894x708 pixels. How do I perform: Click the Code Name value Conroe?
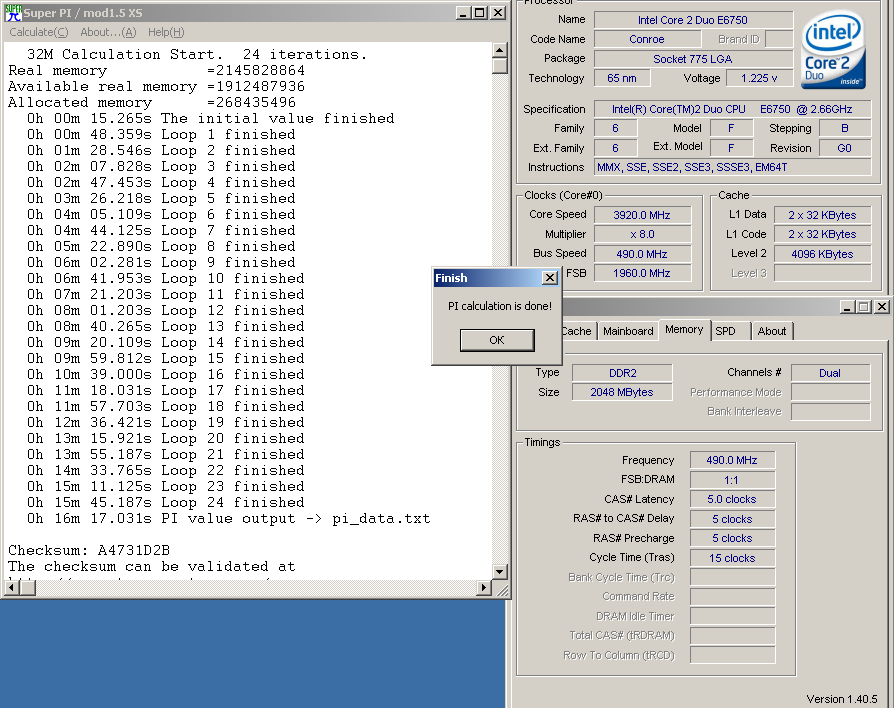click(647, 39)
